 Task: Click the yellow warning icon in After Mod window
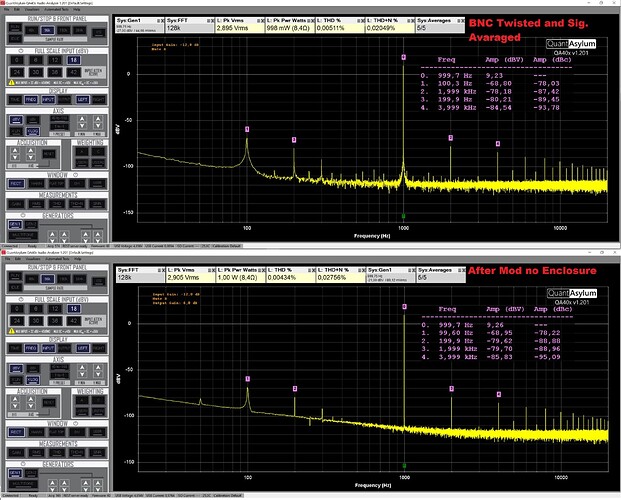click(x=11, y=331)
